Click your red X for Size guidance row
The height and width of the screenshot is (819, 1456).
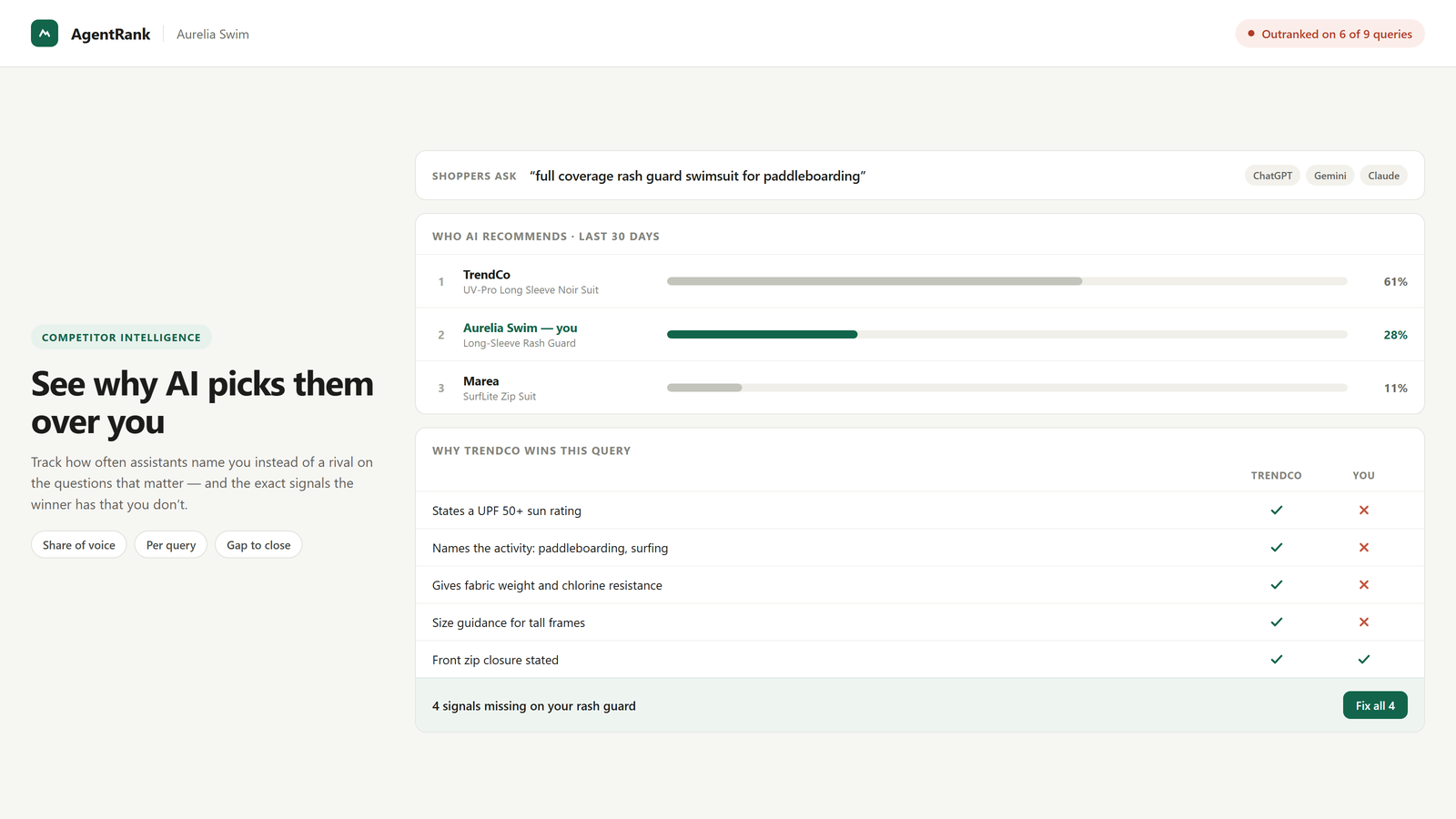pyautogui.click(x=1364, y=622)
